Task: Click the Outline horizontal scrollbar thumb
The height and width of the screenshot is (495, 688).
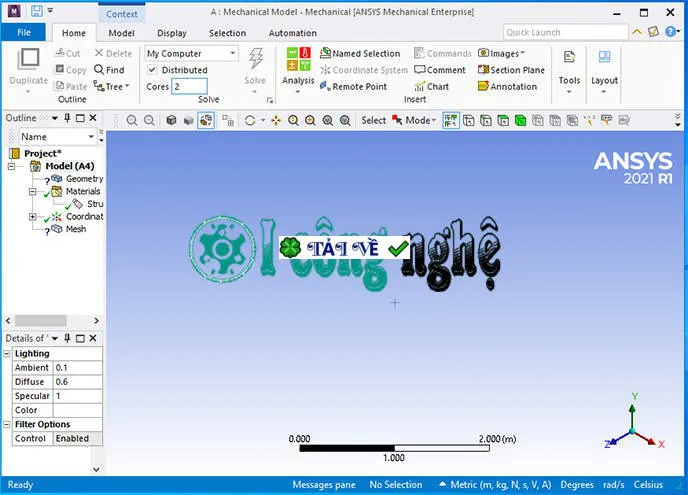Action: coord(40,321)
